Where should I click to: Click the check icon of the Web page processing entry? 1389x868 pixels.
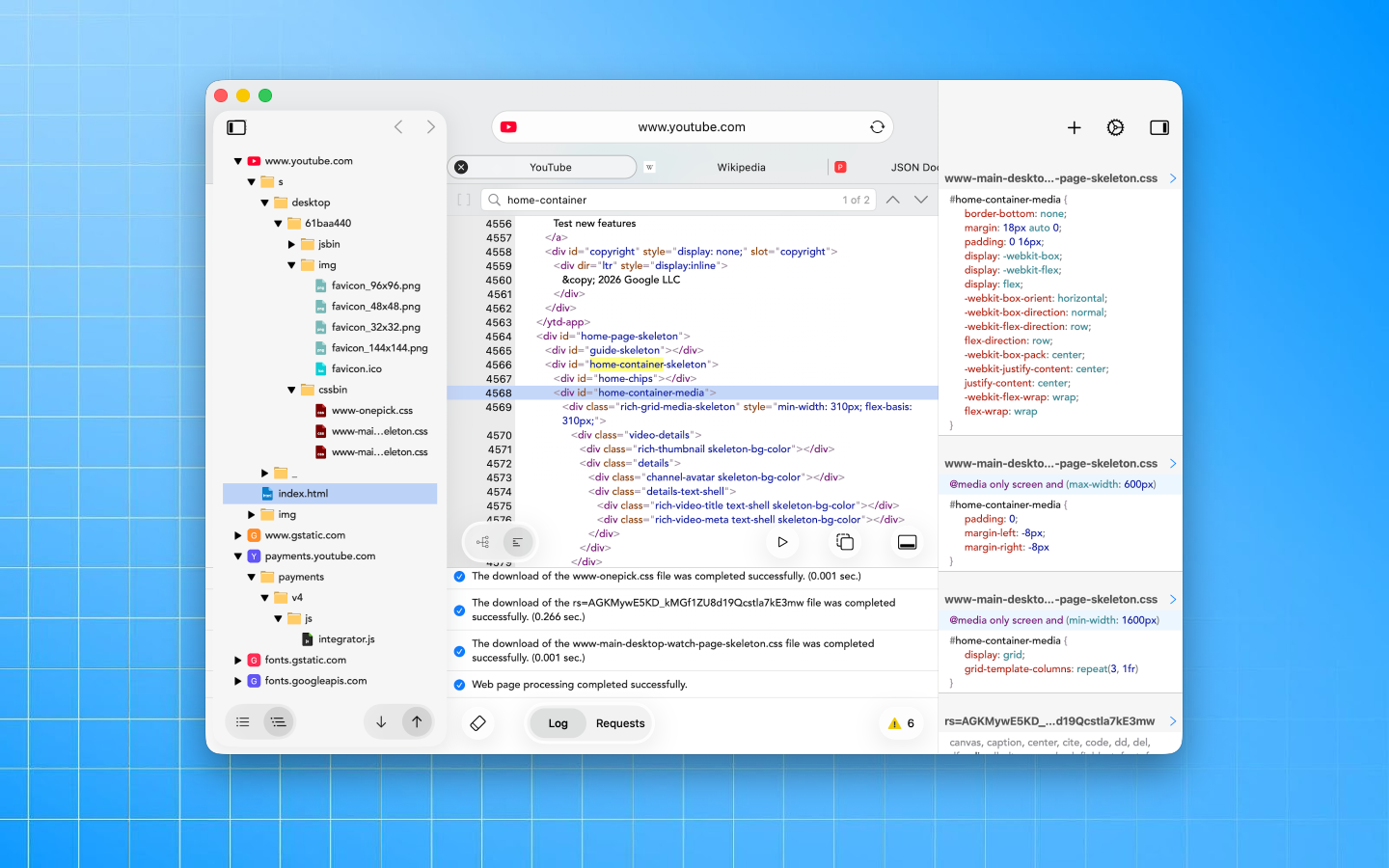[459, 685]
